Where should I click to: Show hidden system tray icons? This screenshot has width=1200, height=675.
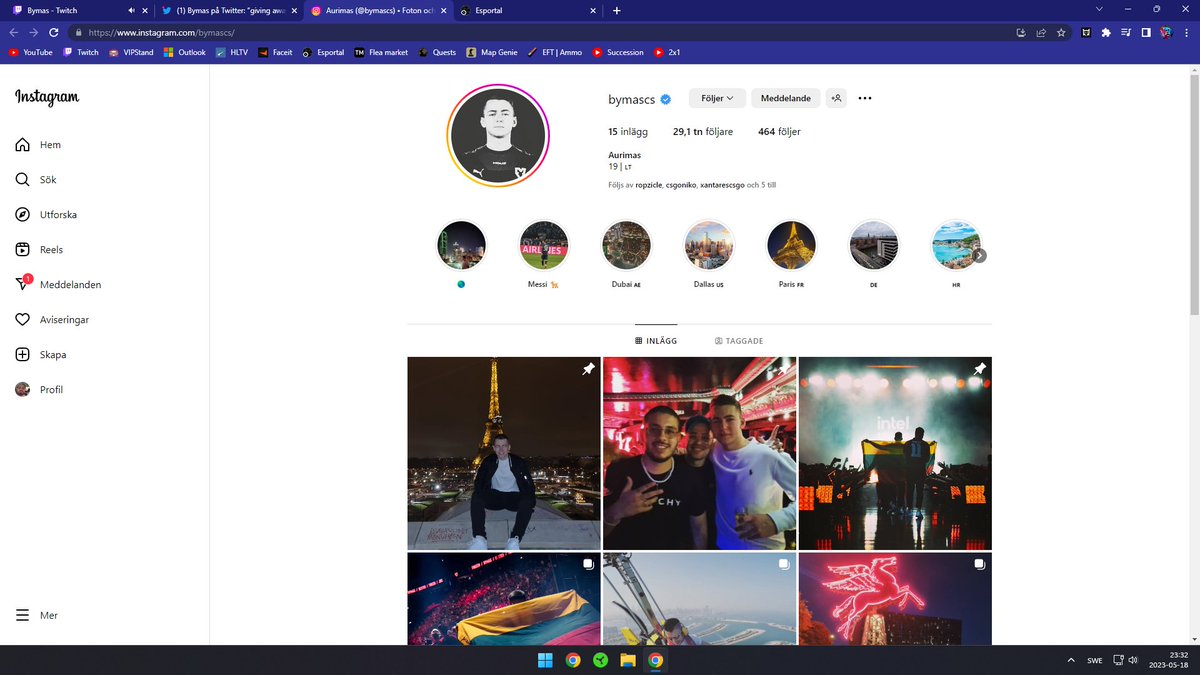tap(1071, 660)
